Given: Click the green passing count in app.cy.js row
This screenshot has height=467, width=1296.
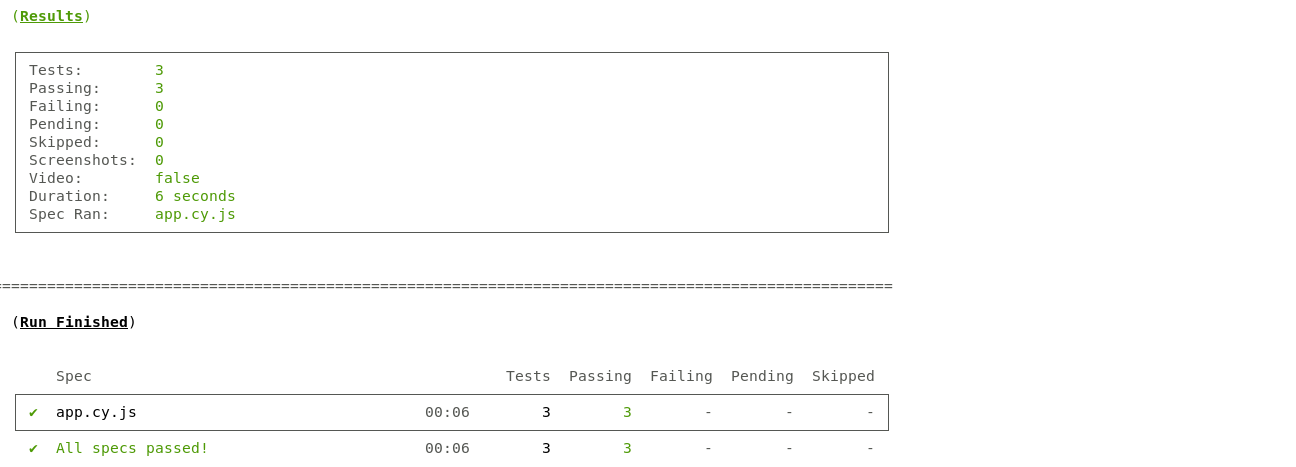Looking at the screenshot, I should [x=627, y=412].
